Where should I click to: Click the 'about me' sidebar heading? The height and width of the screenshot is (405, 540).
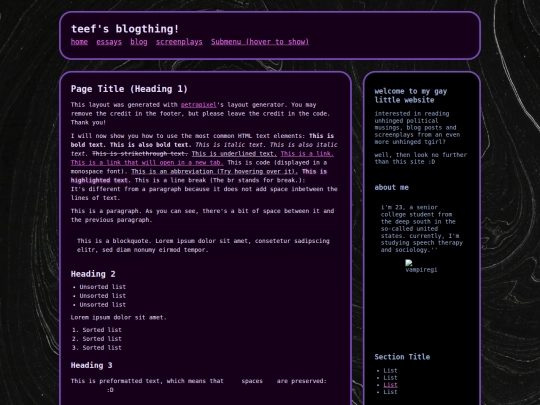click(392, 188)
